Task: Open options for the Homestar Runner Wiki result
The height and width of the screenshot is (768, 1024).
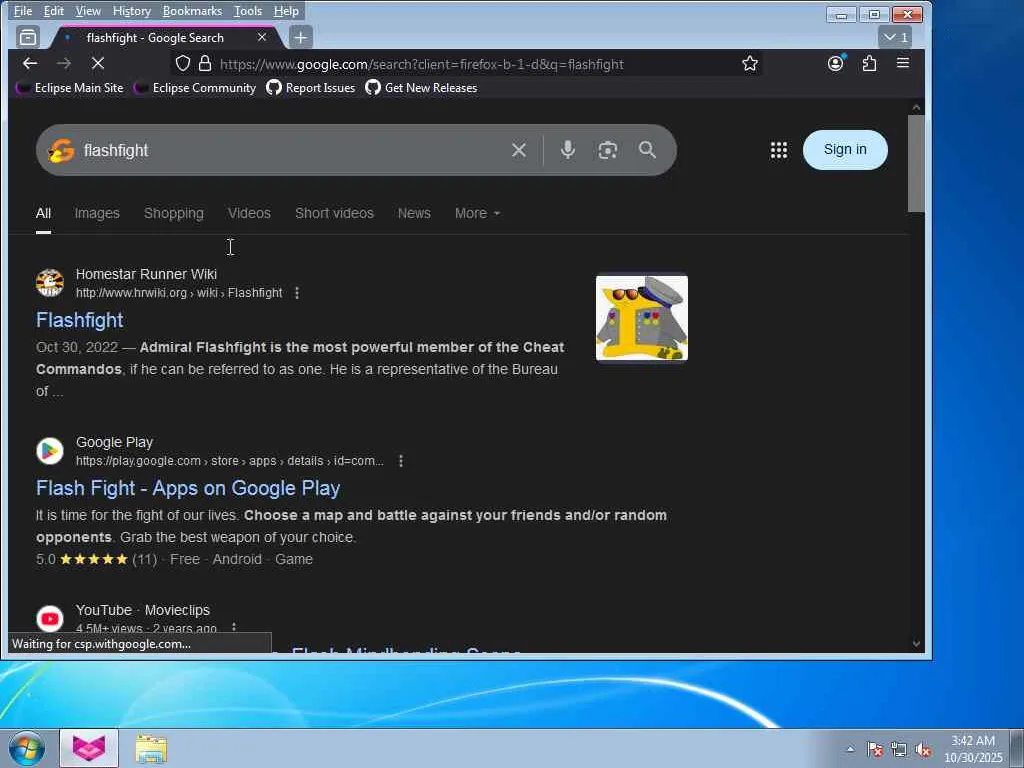Action: pyautogui.click(x=297, y=293)
